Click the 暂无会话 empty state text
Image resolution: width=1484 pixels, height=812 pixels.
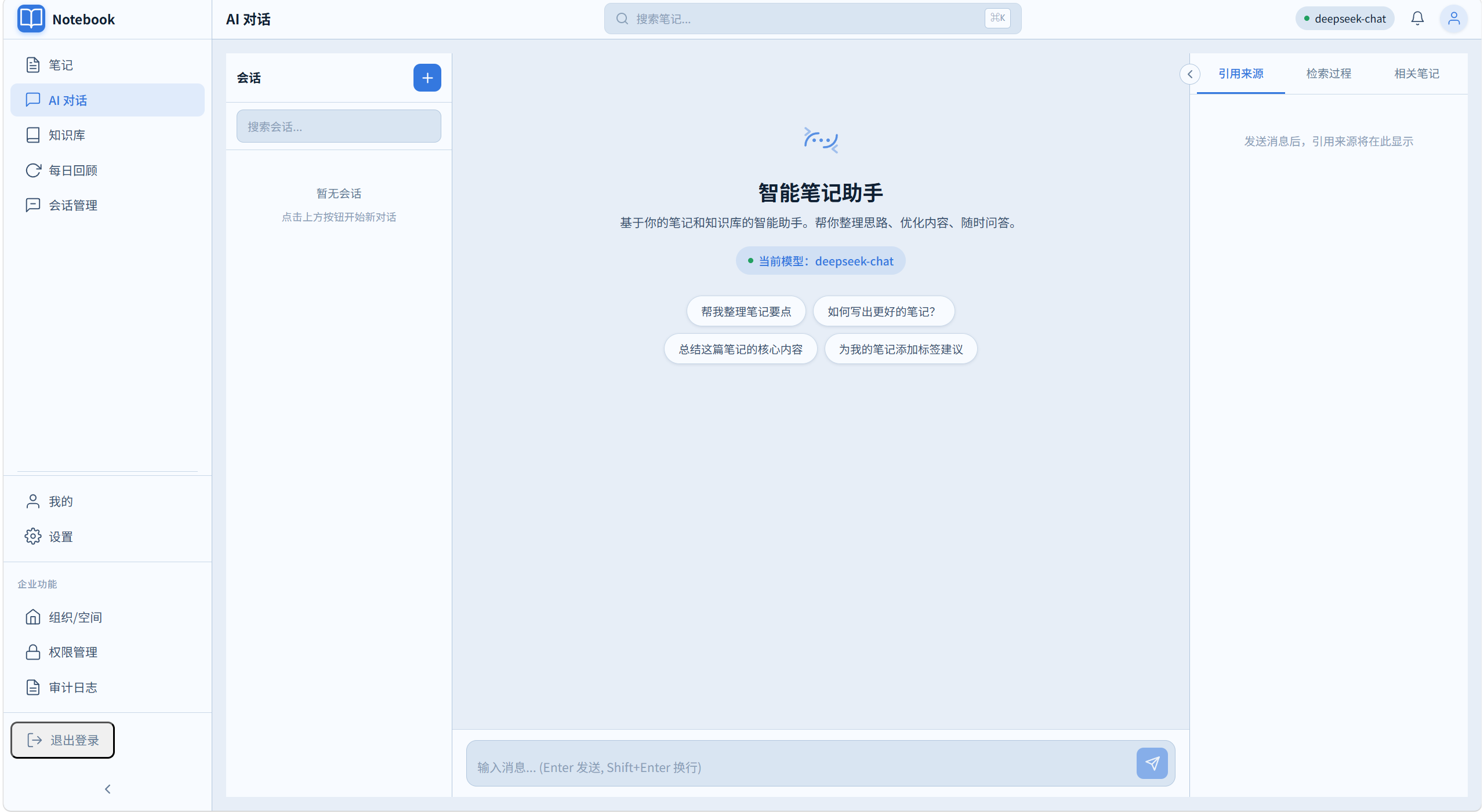(339, 193)
